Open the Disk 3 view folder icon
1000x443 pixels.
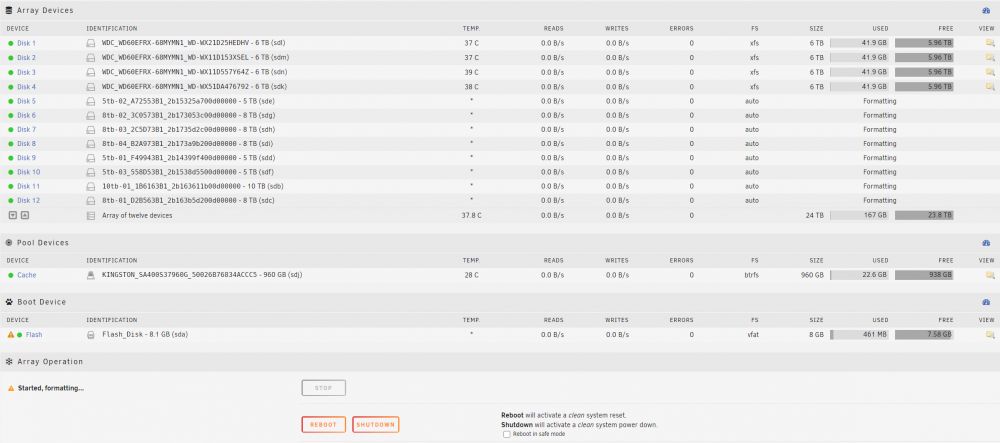(990, 72)
